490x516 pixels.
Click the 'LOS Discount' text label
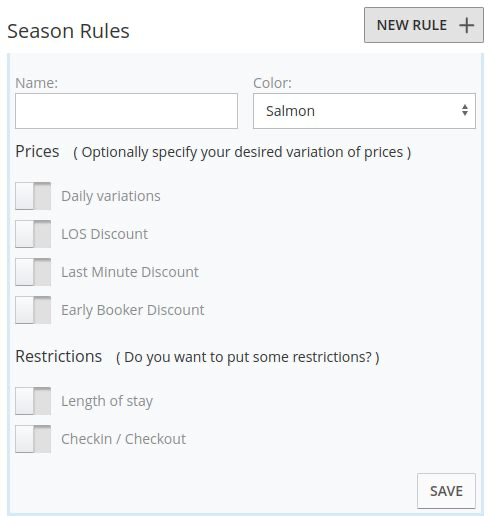(x=105, y=234)
